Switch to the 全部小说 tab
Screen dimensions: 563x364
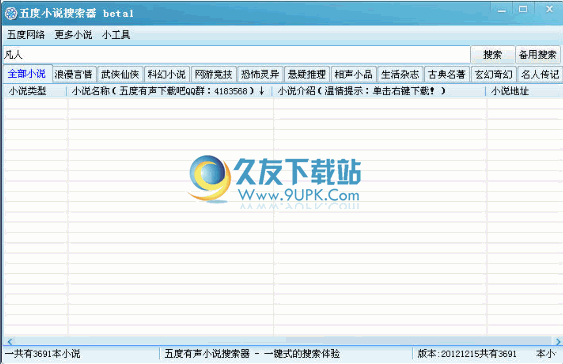pyautogui.click(x=27, y=74)
